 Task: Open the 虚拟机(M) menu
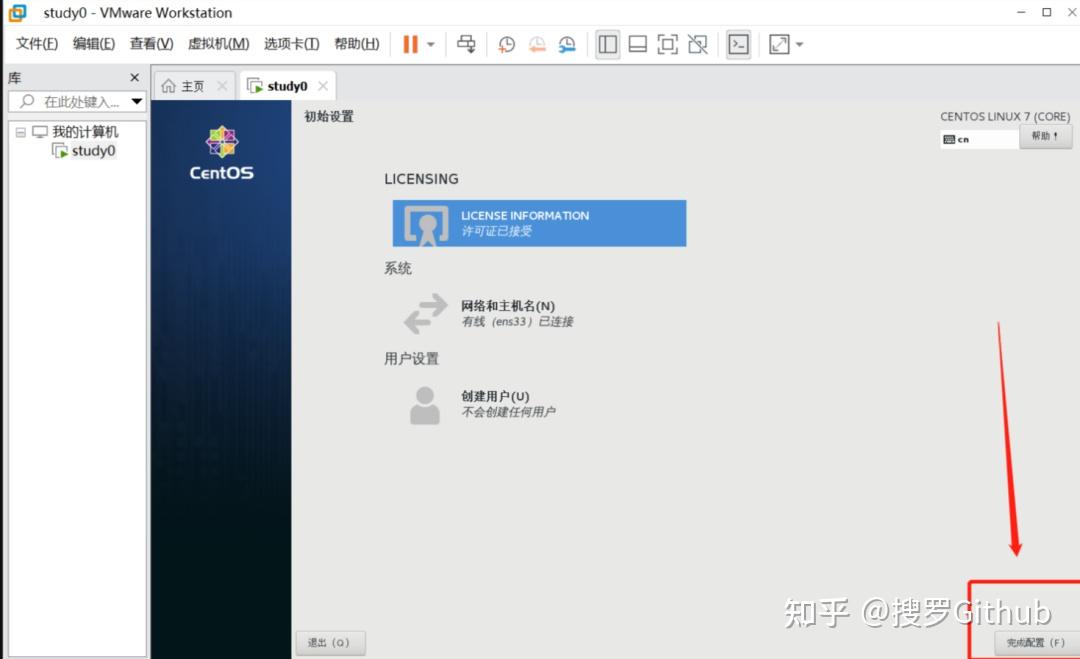(x=218, y=44)
